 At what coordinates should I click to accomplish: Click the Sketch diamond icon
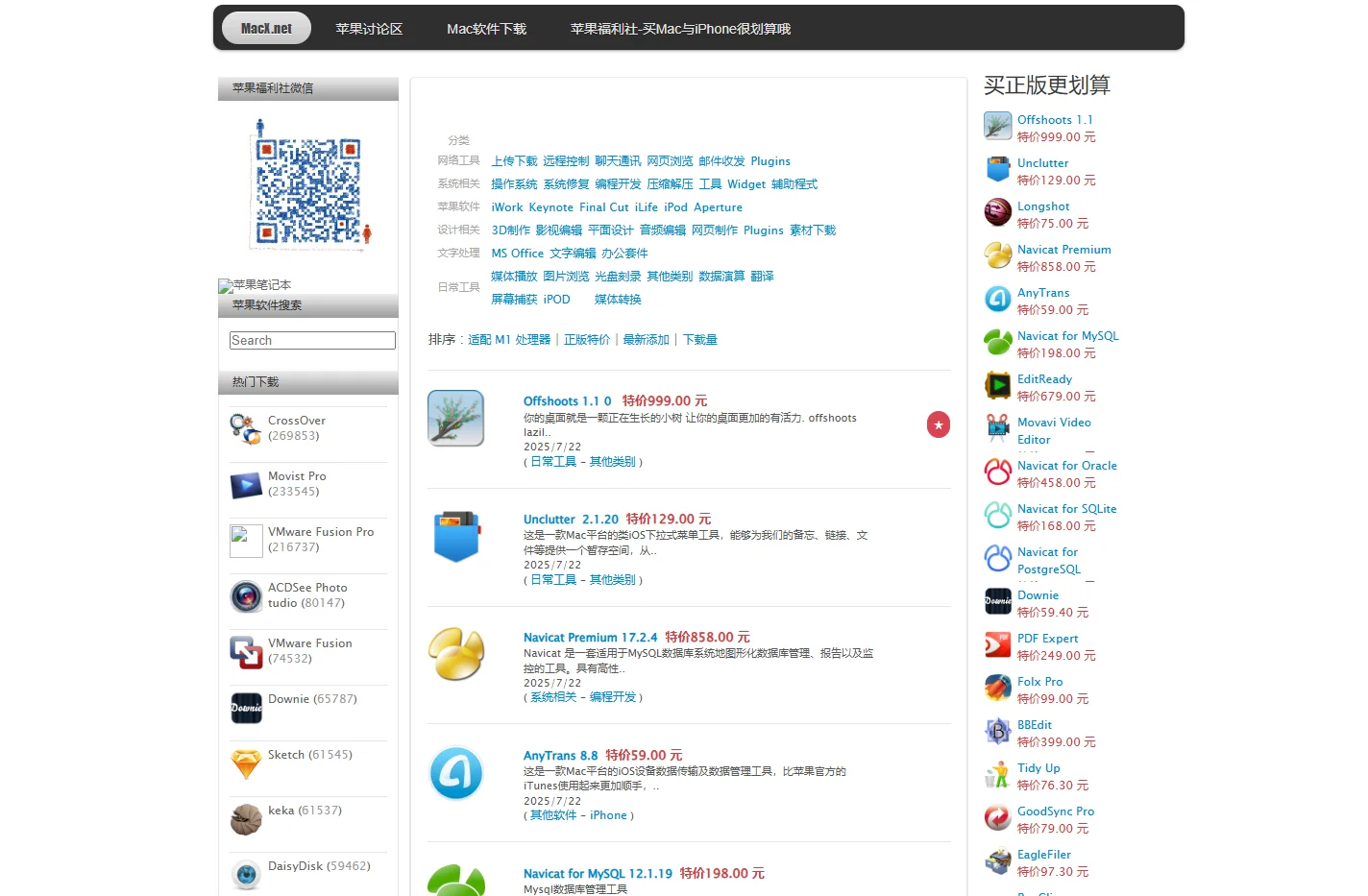246,763
